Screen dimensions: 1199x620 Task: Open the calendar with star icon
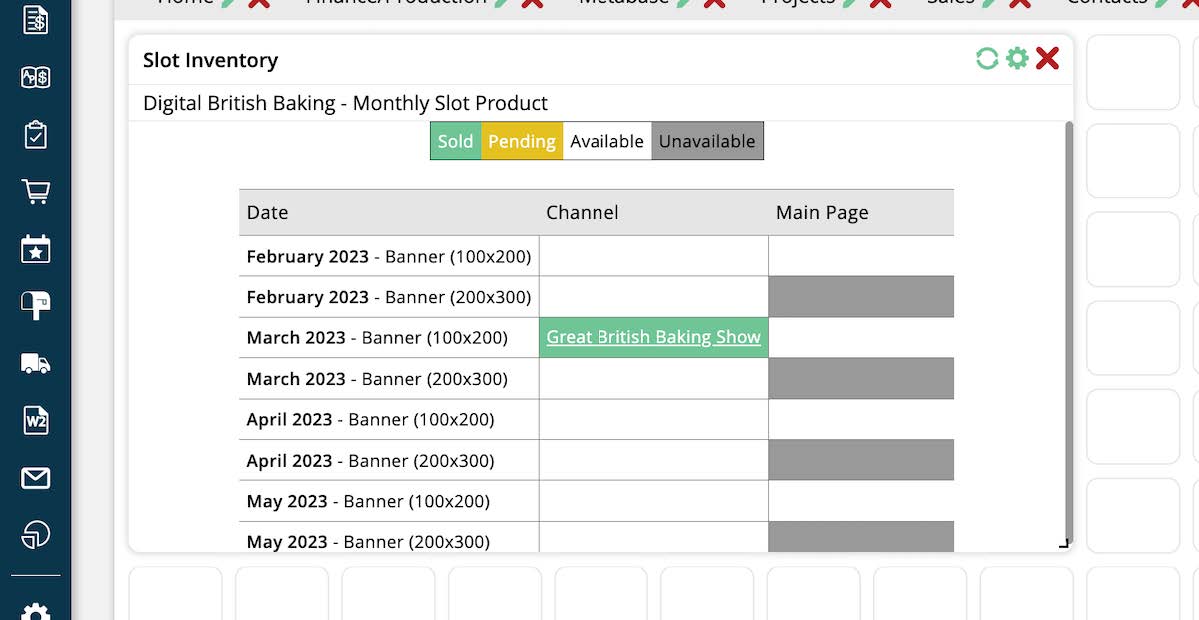[x=35, y=249]
